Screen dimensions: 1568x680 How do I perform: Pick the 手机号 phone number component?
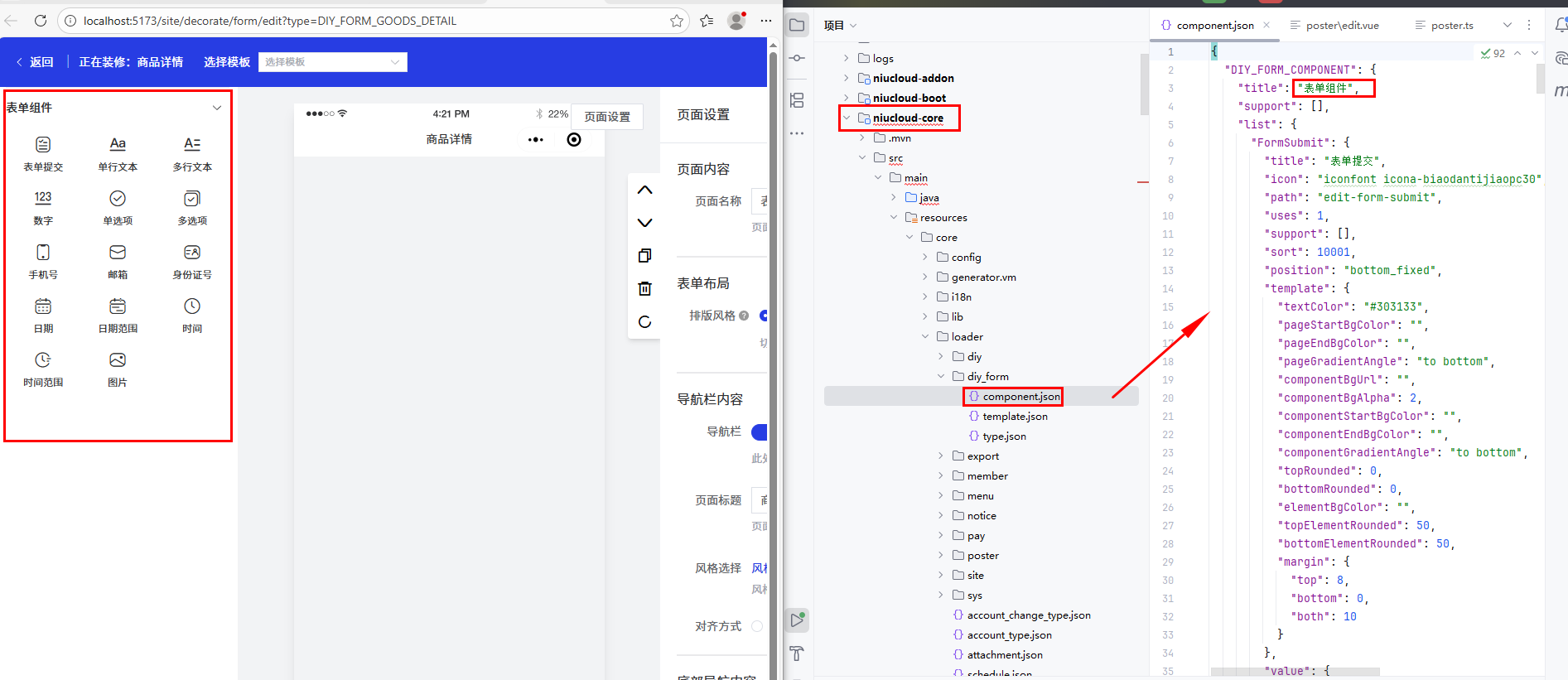point(43,253)
